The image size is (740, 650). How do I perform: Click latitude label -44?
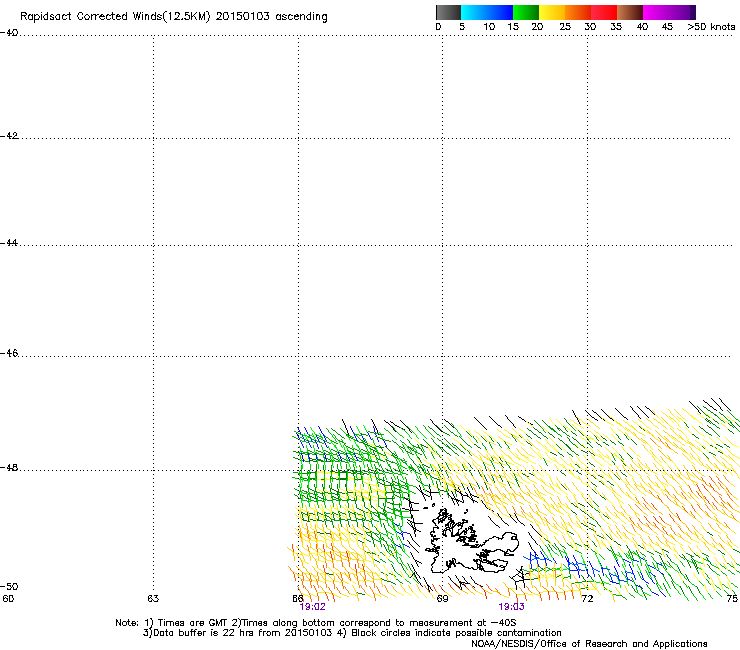click(9, 243)
